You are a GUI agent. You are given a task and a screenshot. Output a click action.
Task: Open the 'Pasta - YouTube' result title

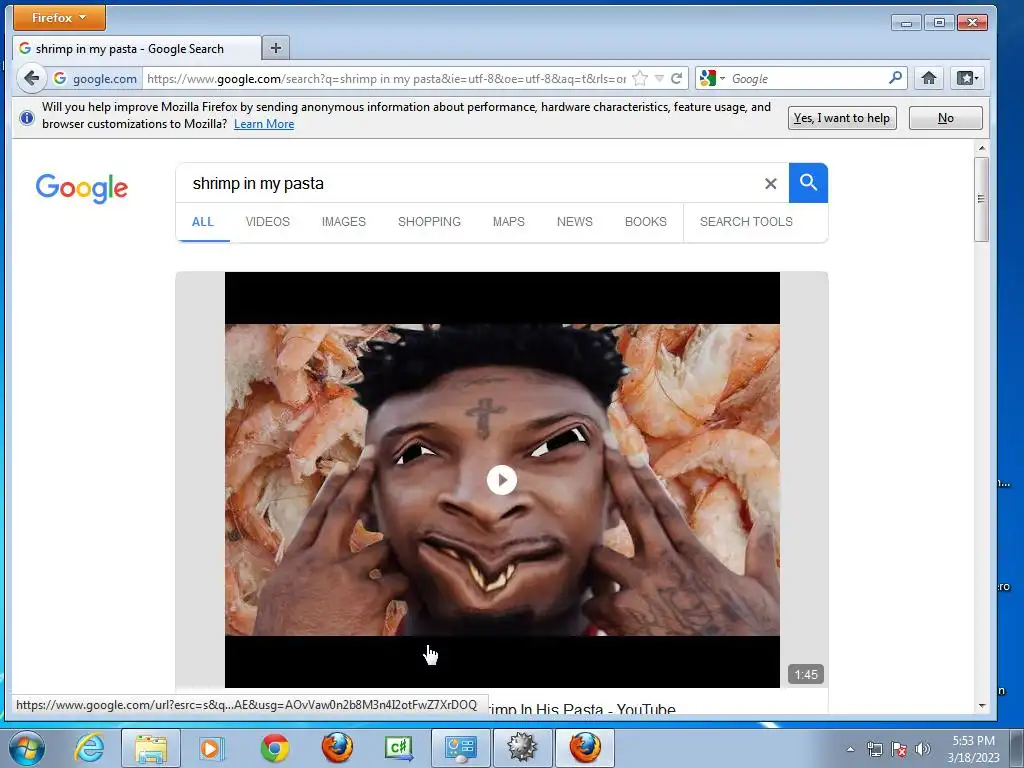pyautogui.click(x=581, y=709)
